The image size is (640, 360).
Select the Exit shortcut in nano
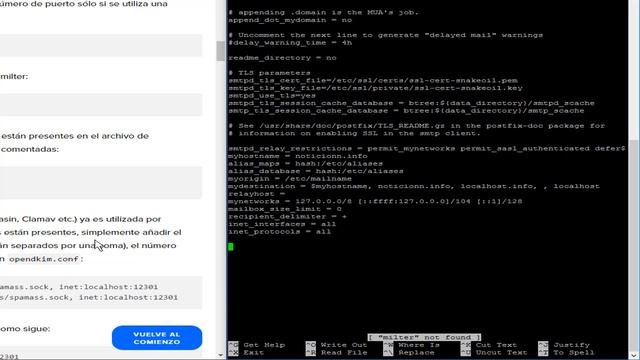pyautogui.click(x=247, y=353)
